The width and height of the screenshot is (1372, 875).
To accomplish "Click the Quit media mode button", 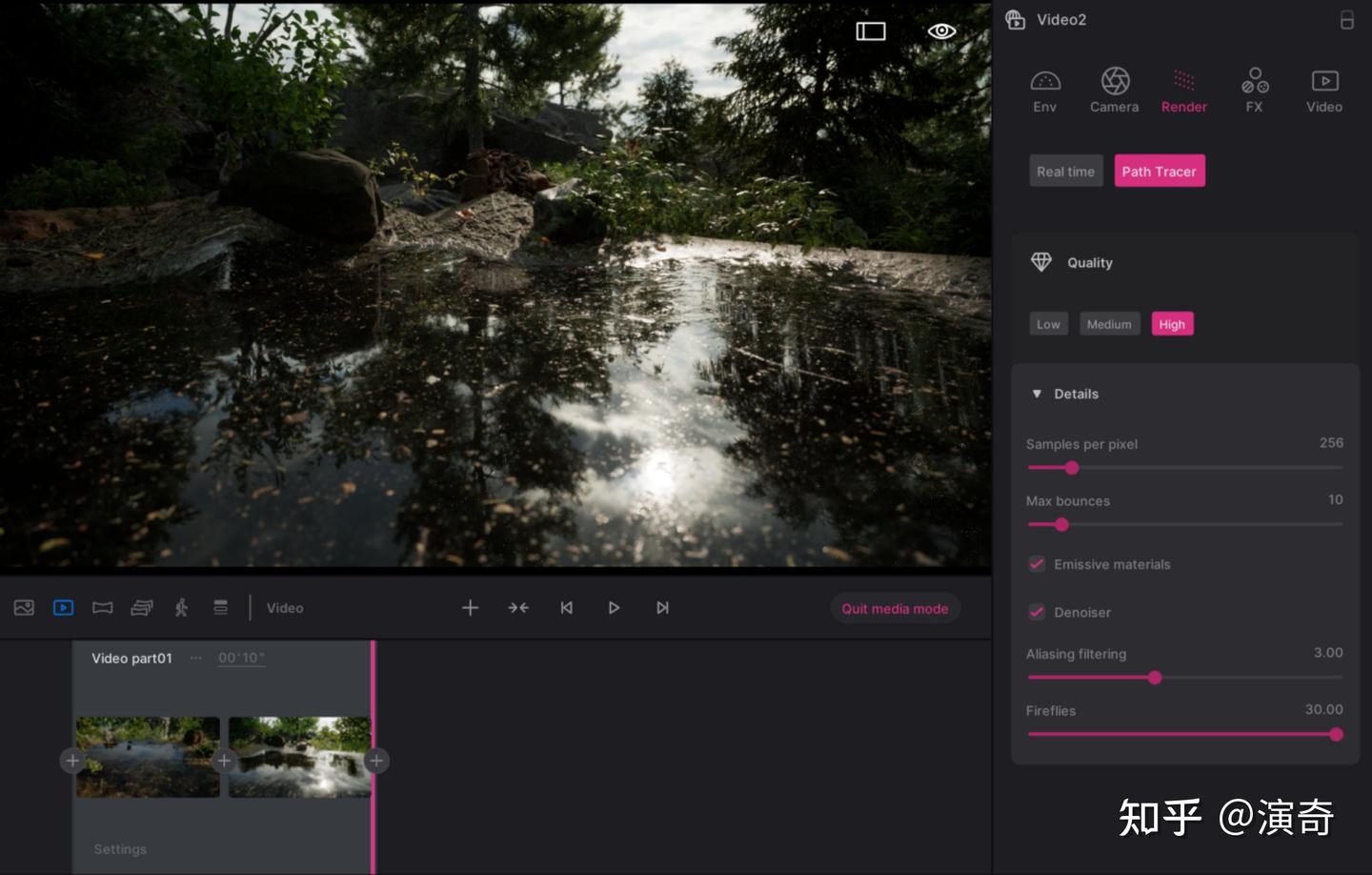I will [895, 608].
